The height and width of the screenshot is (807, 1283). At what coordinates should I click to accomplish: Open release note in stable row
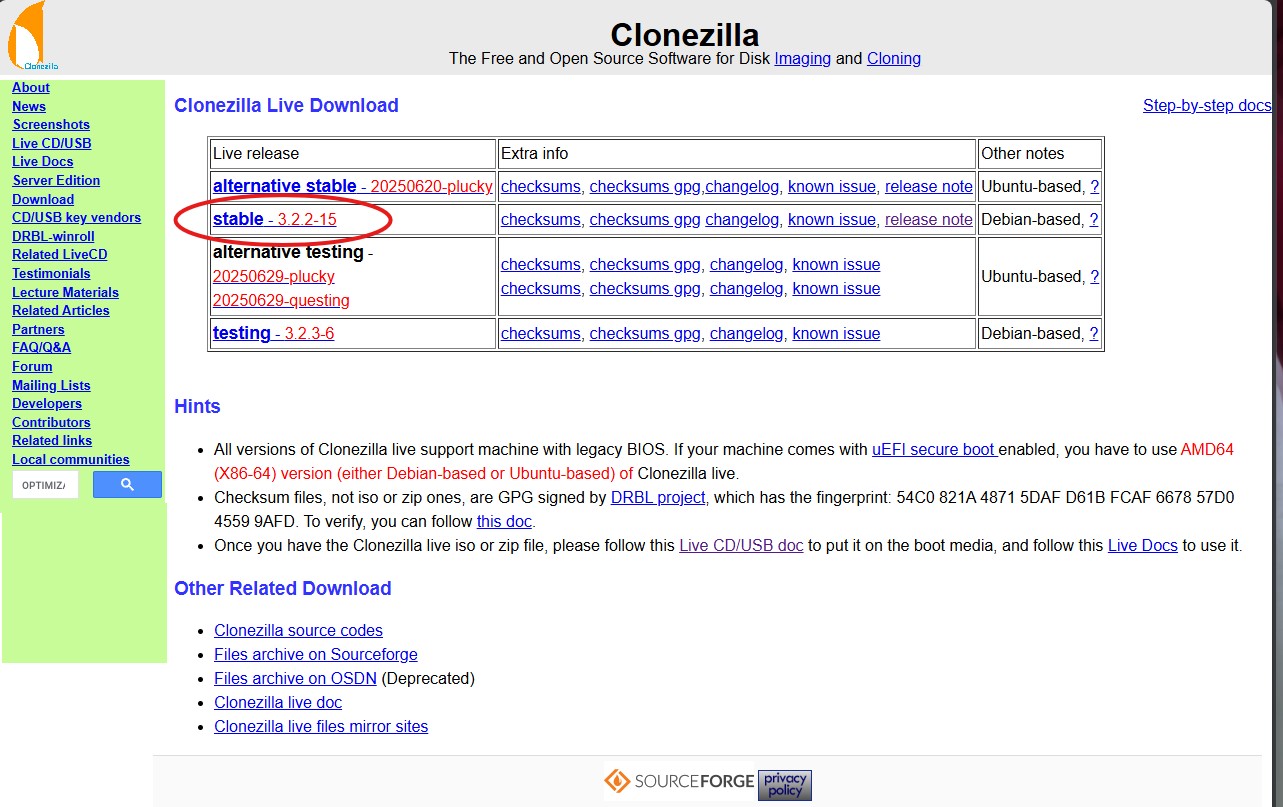coord(929,219)
